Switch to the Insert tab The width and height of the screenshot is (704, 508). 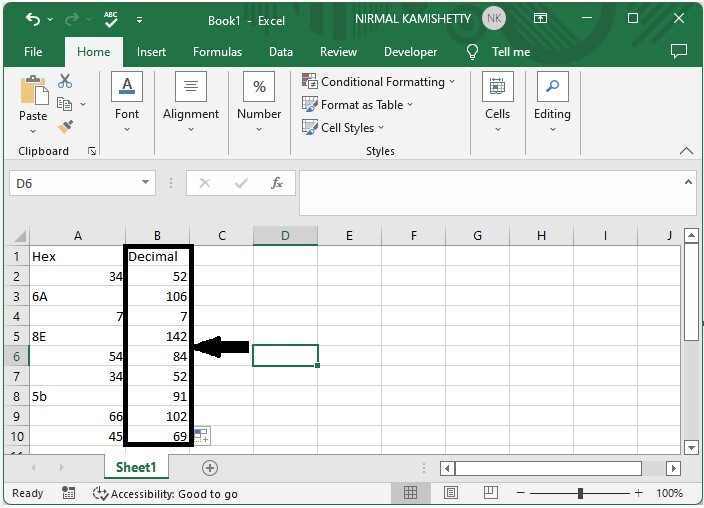point(152,52)
